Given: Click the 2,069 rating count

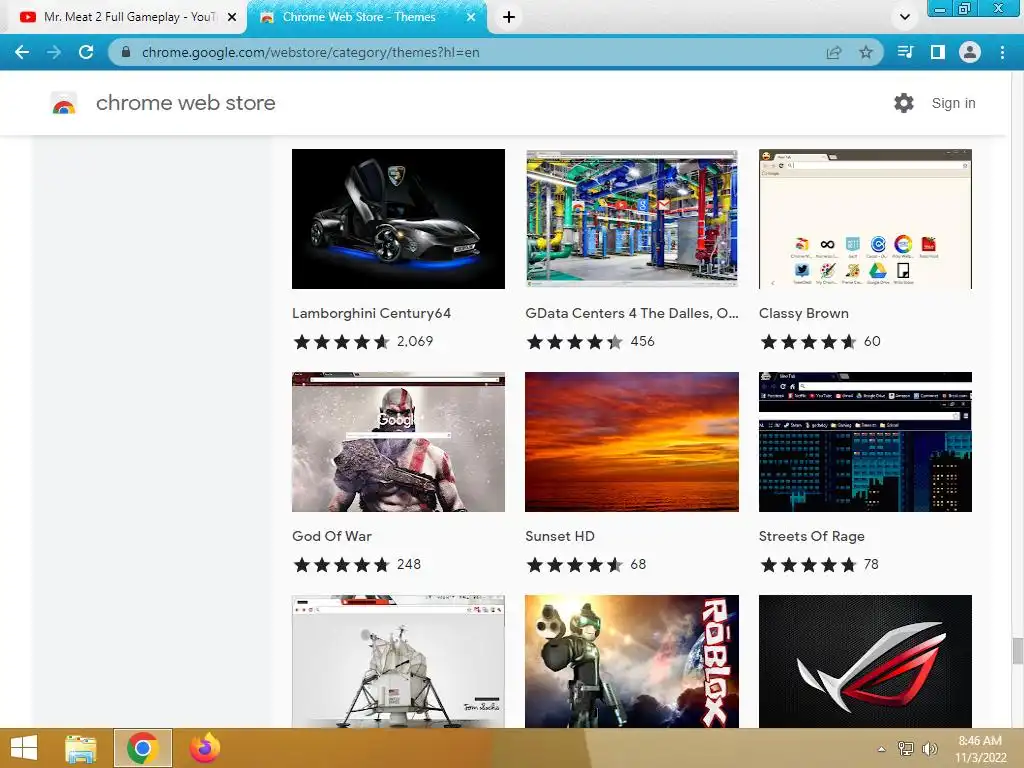Looking at the screenshot, I should [415, 342].
